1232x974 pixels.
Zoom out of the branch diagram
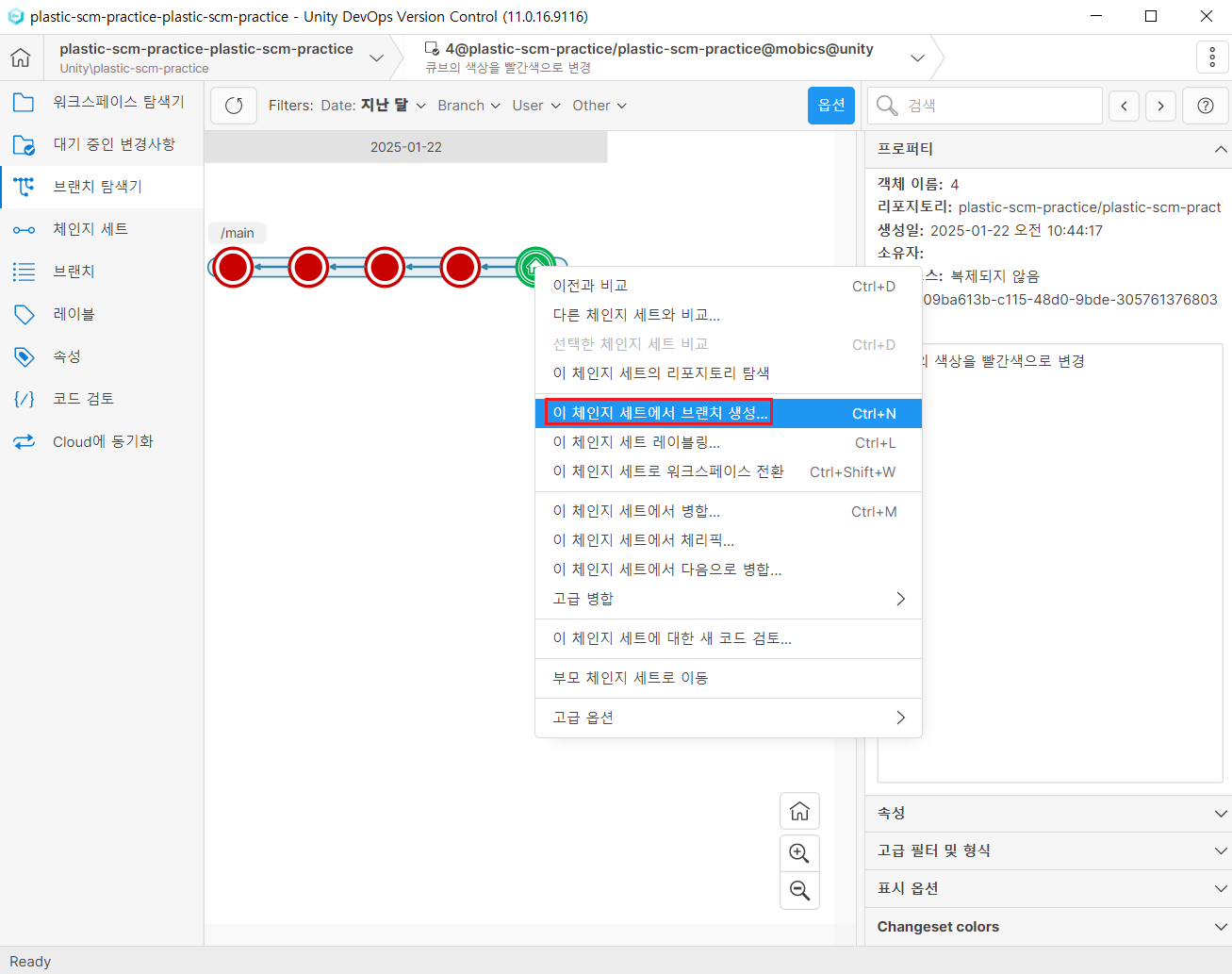point(799,890)
